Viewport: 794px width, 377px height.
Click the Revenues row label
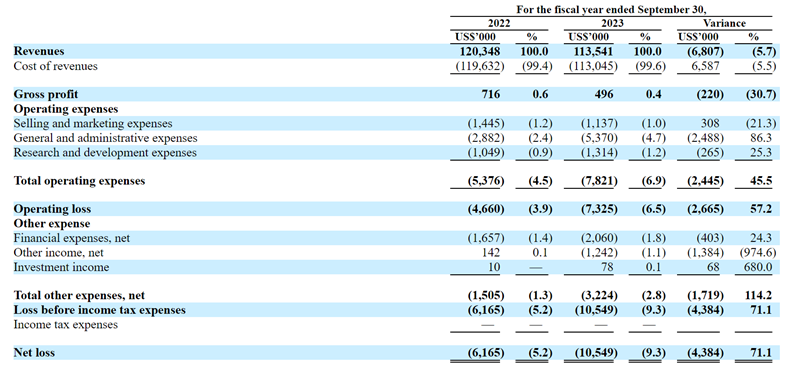click(x=39, y=51)
